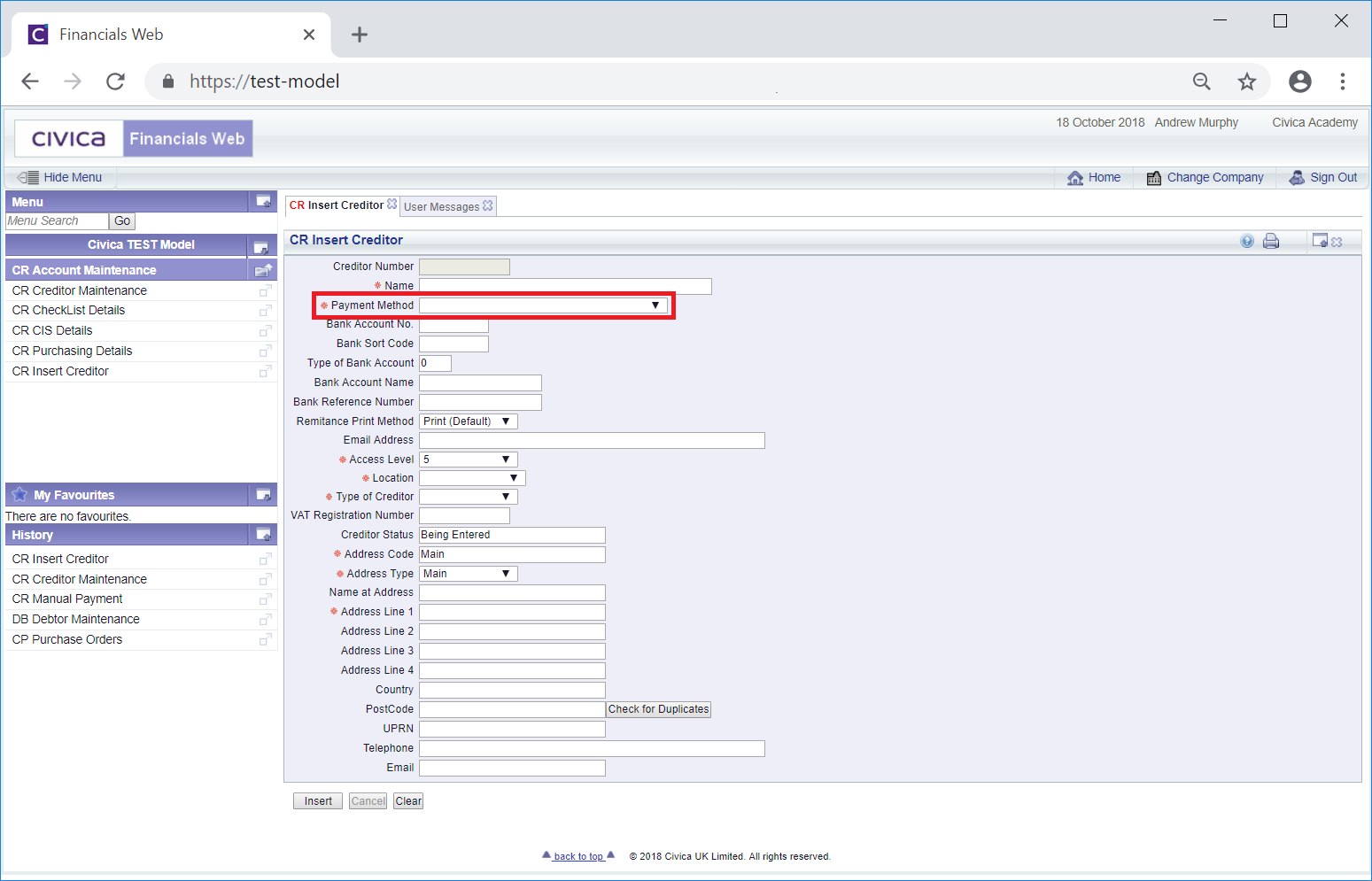1372x881 pixels.
Task: Click the Hide Menu icon
Action: tap(27, 177)
